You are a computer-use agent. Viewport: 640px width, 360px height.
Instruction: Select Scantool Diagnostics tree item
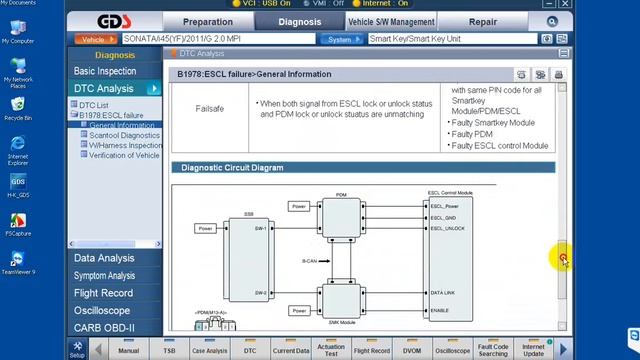(124, 135)
